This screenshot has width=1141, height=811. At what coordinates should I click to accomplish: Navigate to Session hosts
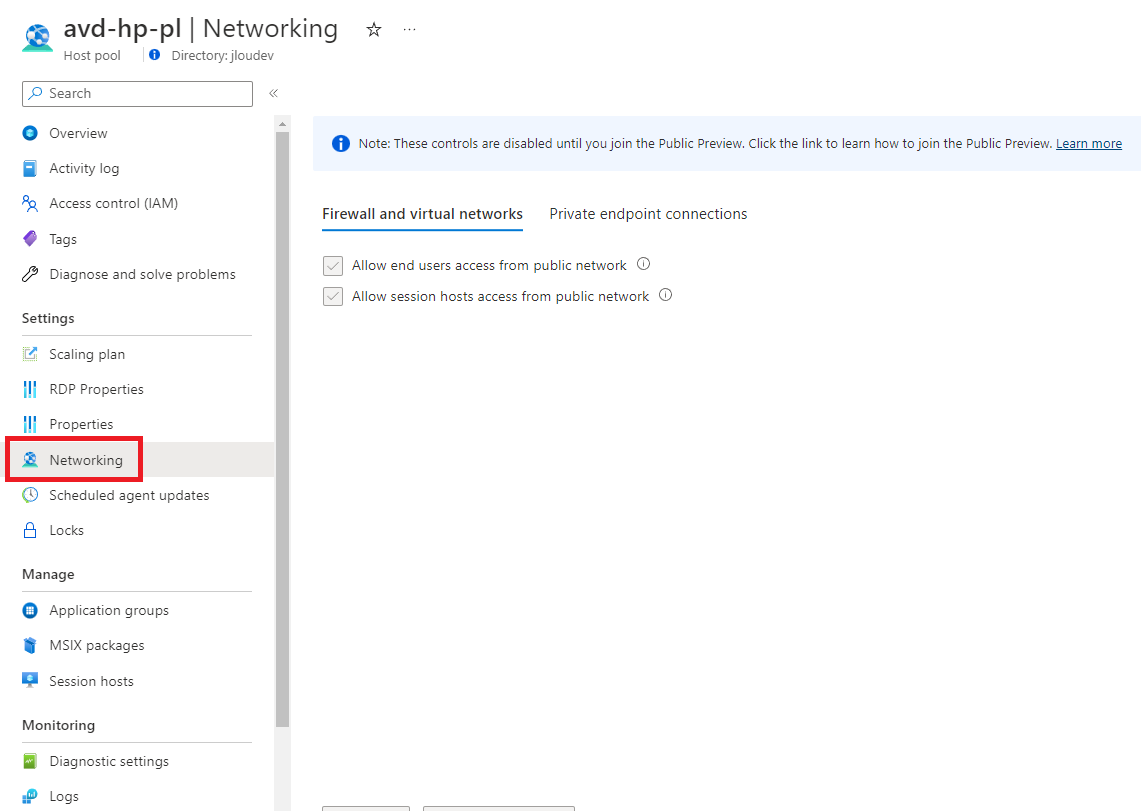tap(92, 681)
